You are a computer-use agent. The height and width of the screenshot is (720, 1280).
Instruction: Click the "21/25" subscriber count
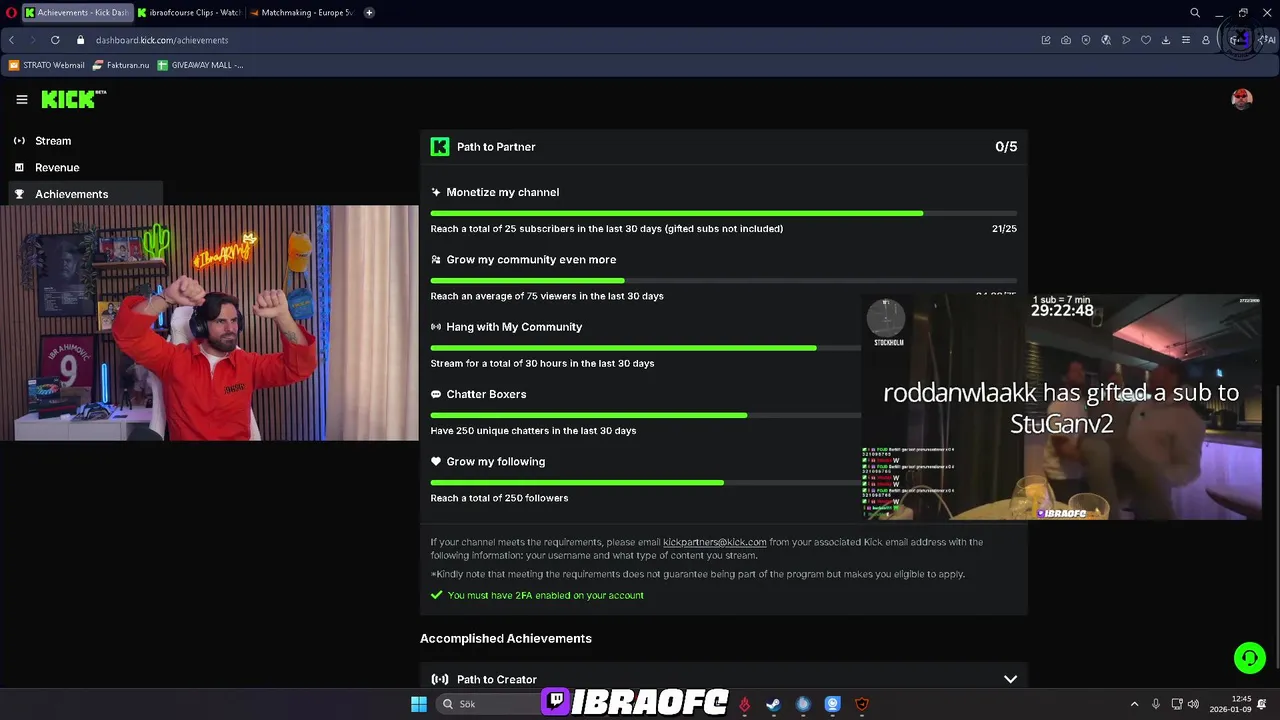tap(1004, 229)
